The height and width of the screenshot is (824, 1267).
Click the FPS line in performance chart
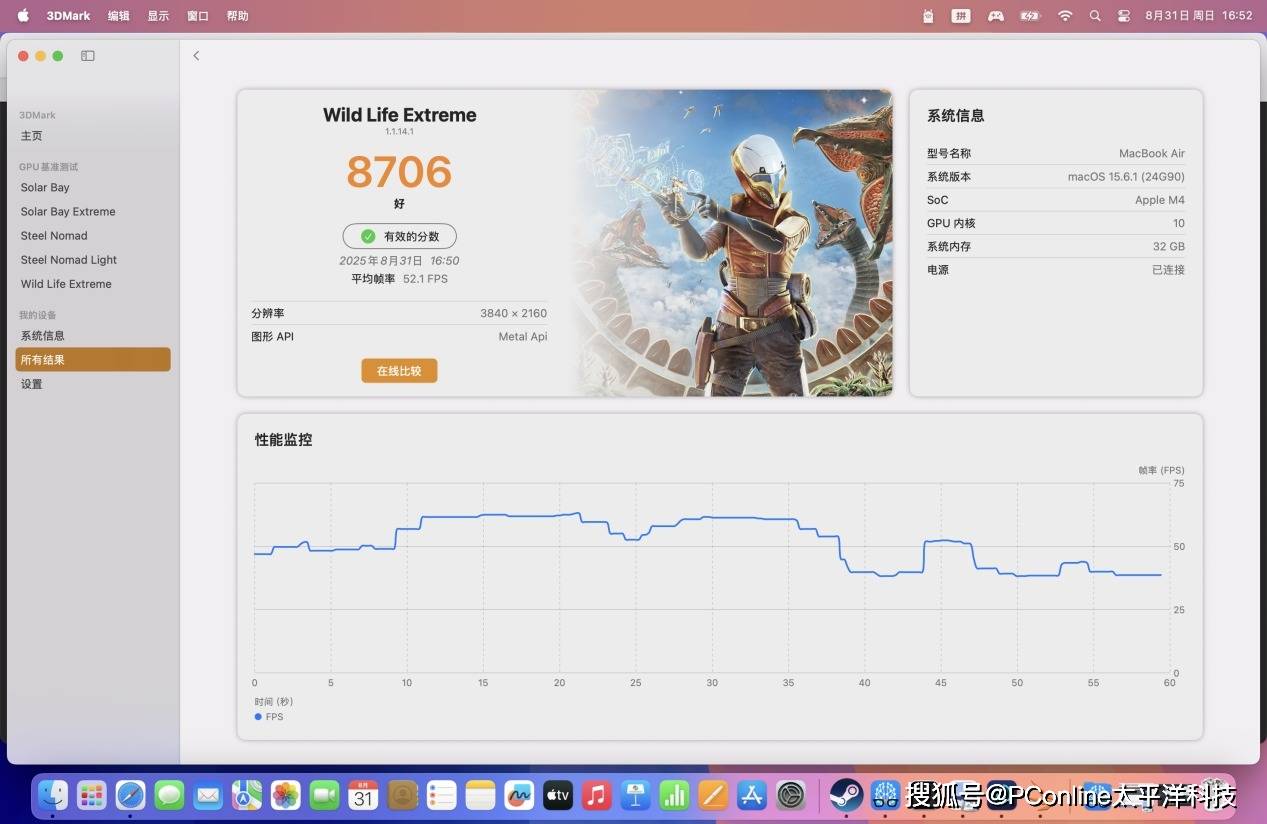pyautogui.click(x=707, y=545)
